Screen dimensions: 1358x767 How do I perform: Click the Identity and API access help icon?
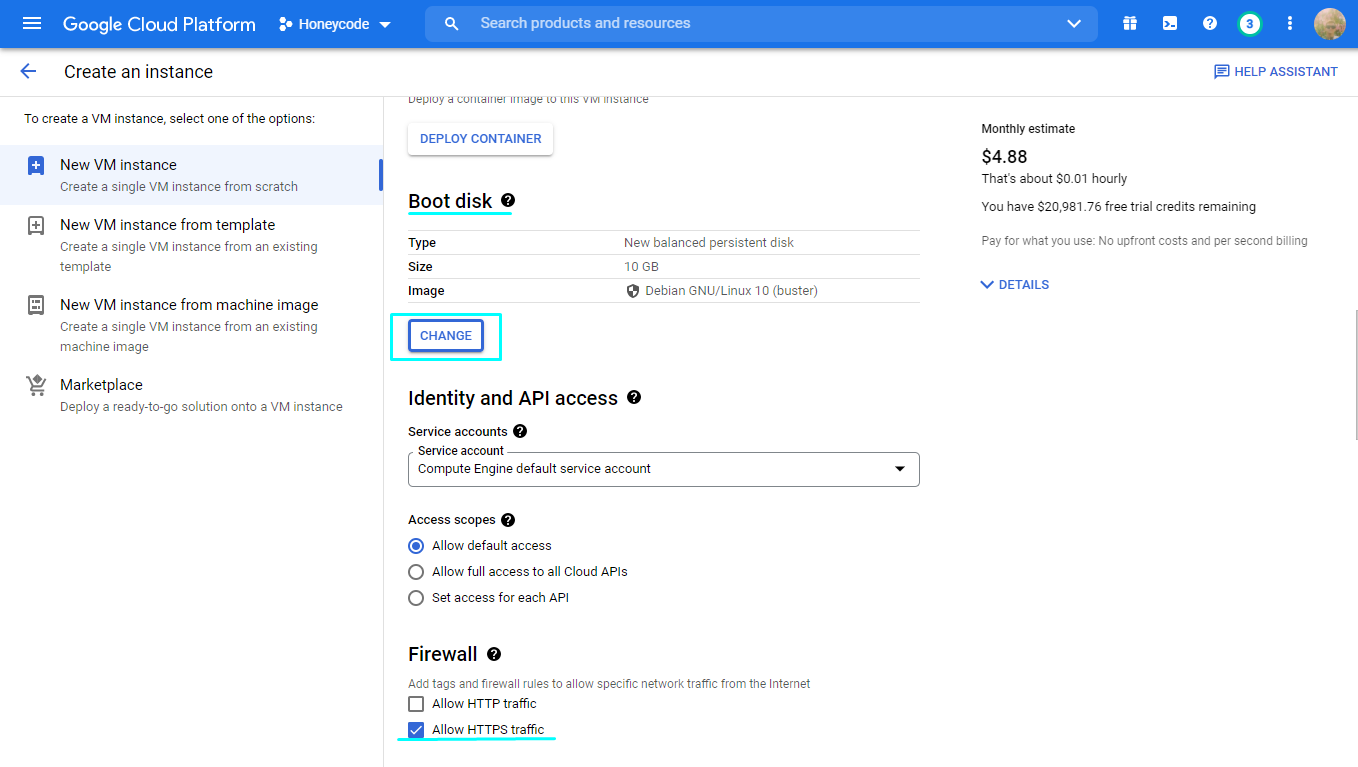coord(634,397)
